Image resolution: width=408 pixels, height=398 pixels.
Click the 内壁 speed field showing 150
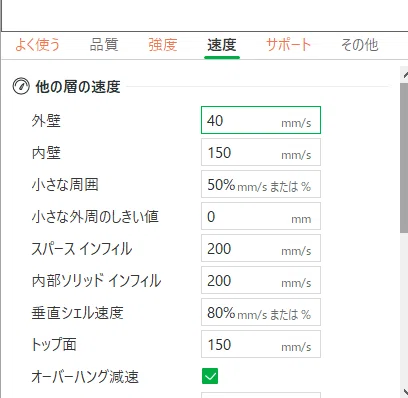pos(261,152)
